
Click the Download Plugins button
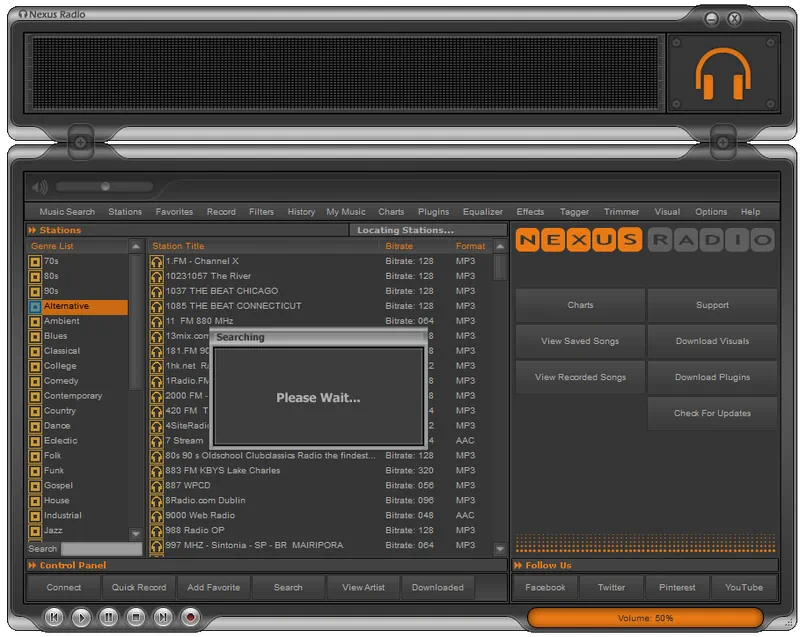click(x=712, y=377)
